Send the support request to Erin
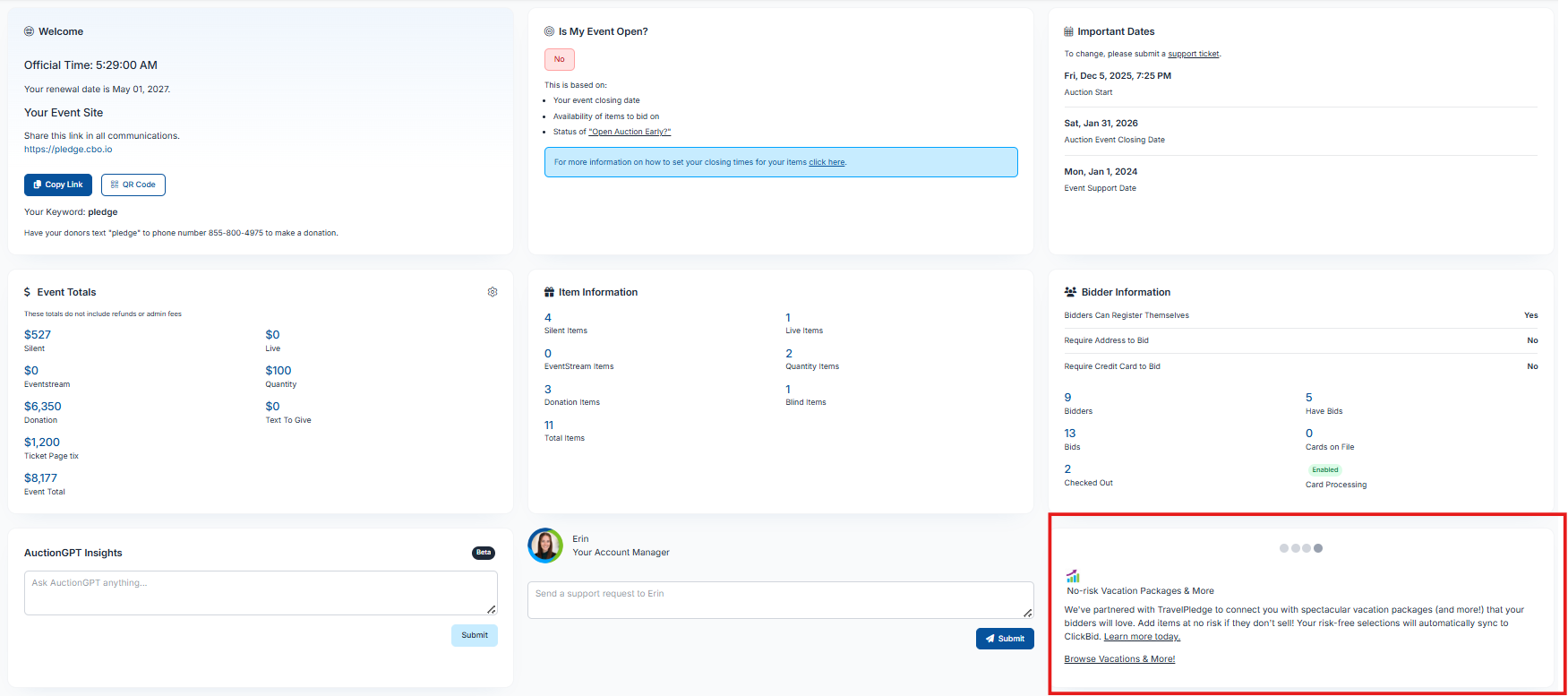This screenshot has width=1568, height=696. [1005, 639]
